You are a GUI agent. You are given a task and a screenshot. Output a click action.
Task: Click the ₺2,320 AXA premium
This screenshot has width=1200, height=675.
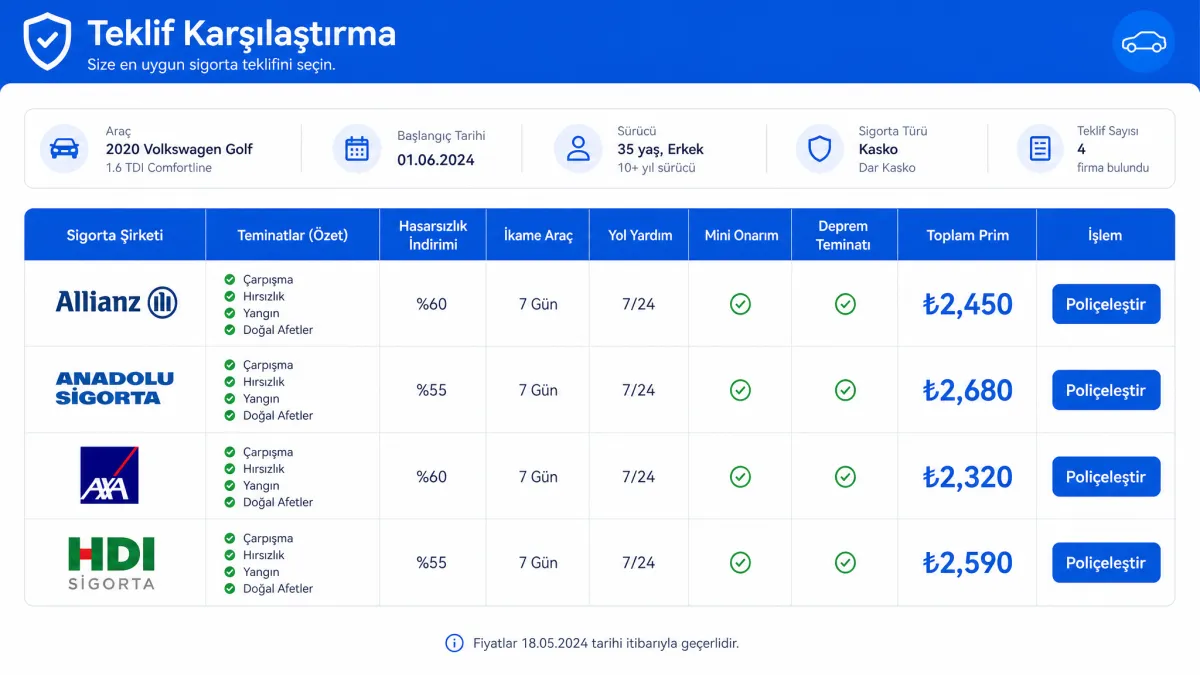click(968, 477)
